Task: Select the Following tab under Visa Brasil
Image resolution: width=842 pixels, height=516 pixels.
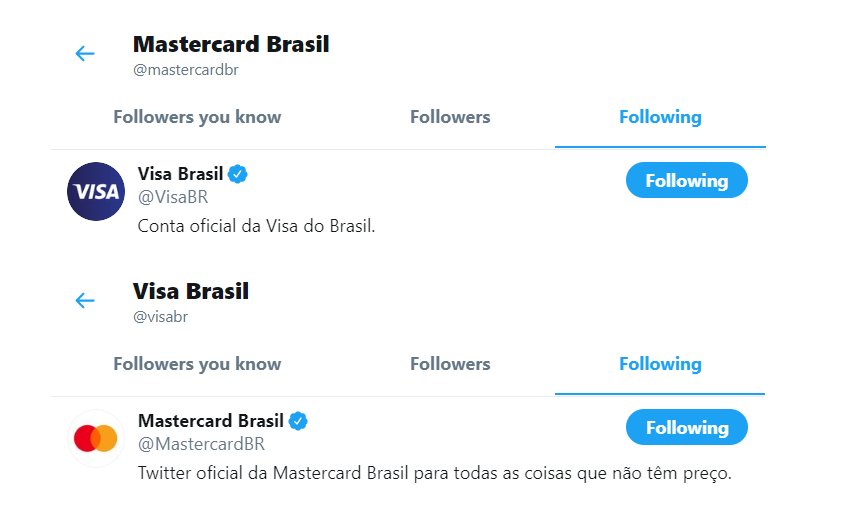Action: pos(660,364)
